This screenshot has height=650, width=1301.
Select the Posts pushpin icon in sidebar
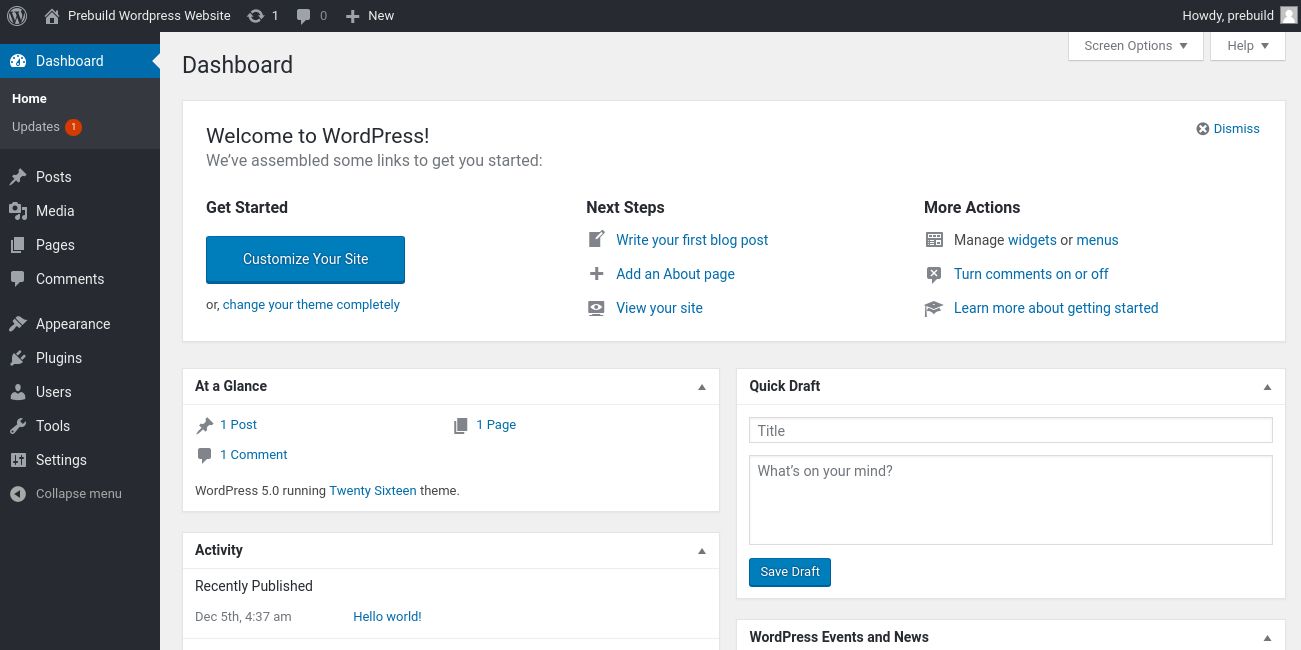[19, 177]
